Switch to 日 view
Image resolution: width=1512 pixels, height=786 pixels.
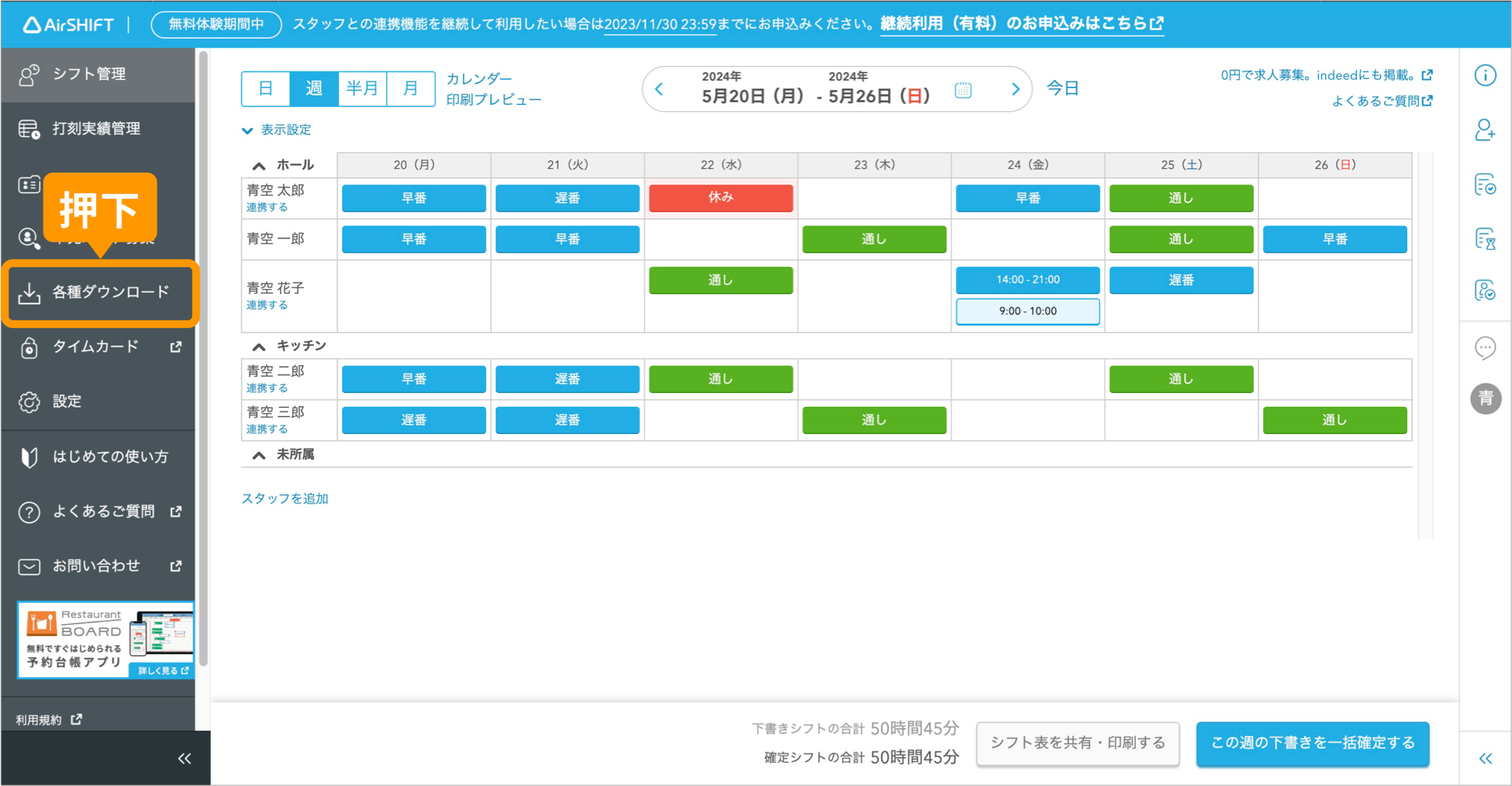pyautogui.click(x=266, y=89)
